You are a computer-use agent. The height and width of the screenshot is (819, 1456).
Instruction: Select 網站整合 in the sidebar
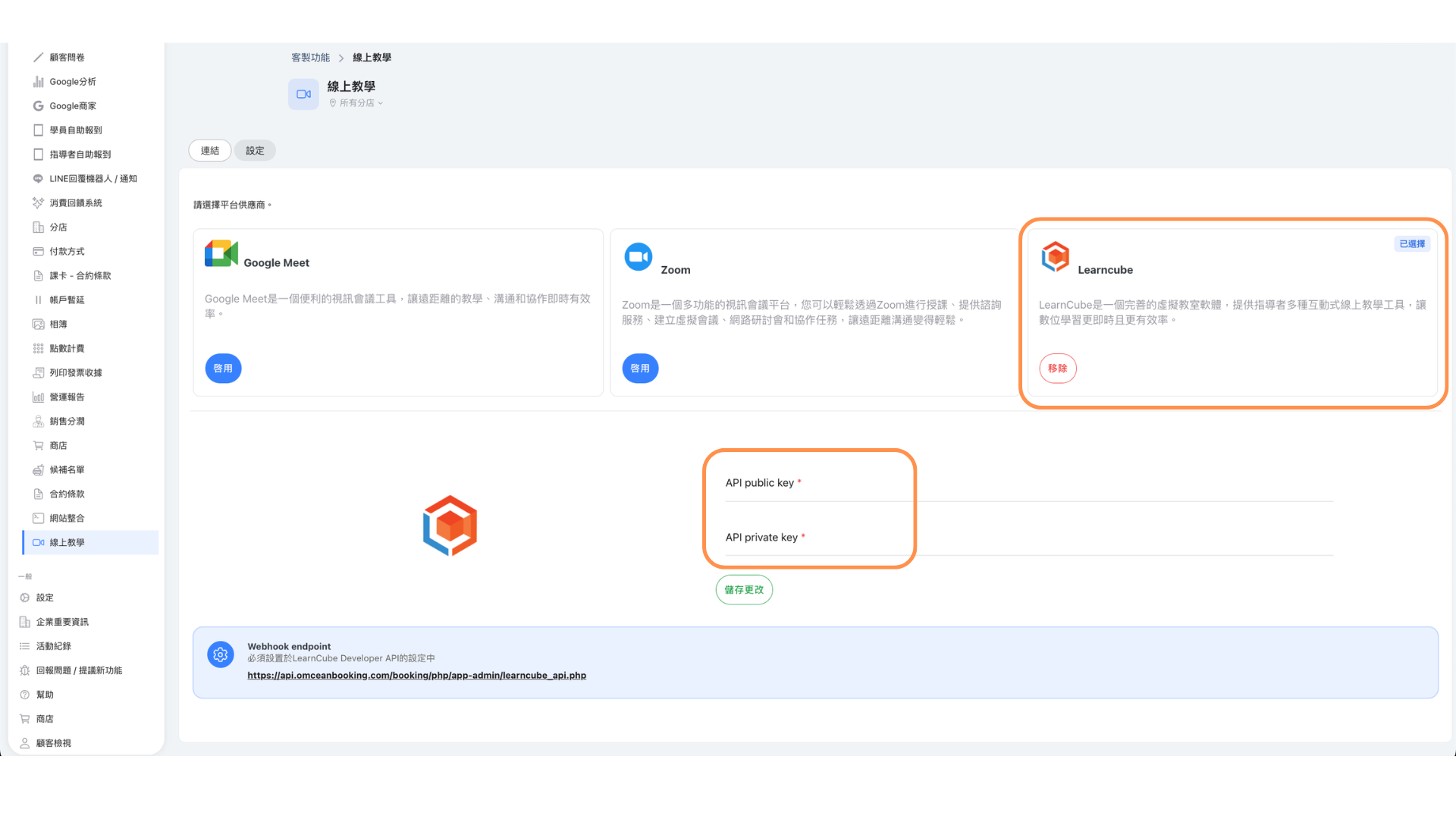point(67,519)
